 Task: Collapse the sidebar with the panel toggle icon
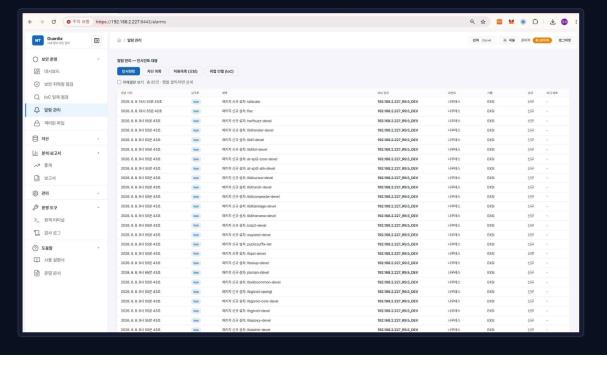97,40
